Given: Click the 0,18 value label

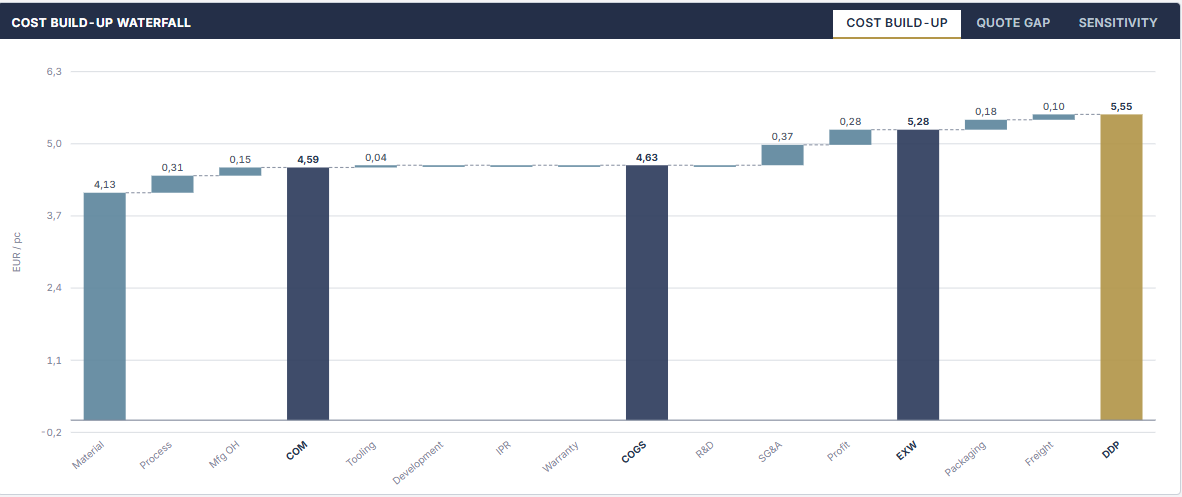Looking at the screenshot, I should point(986,111).
